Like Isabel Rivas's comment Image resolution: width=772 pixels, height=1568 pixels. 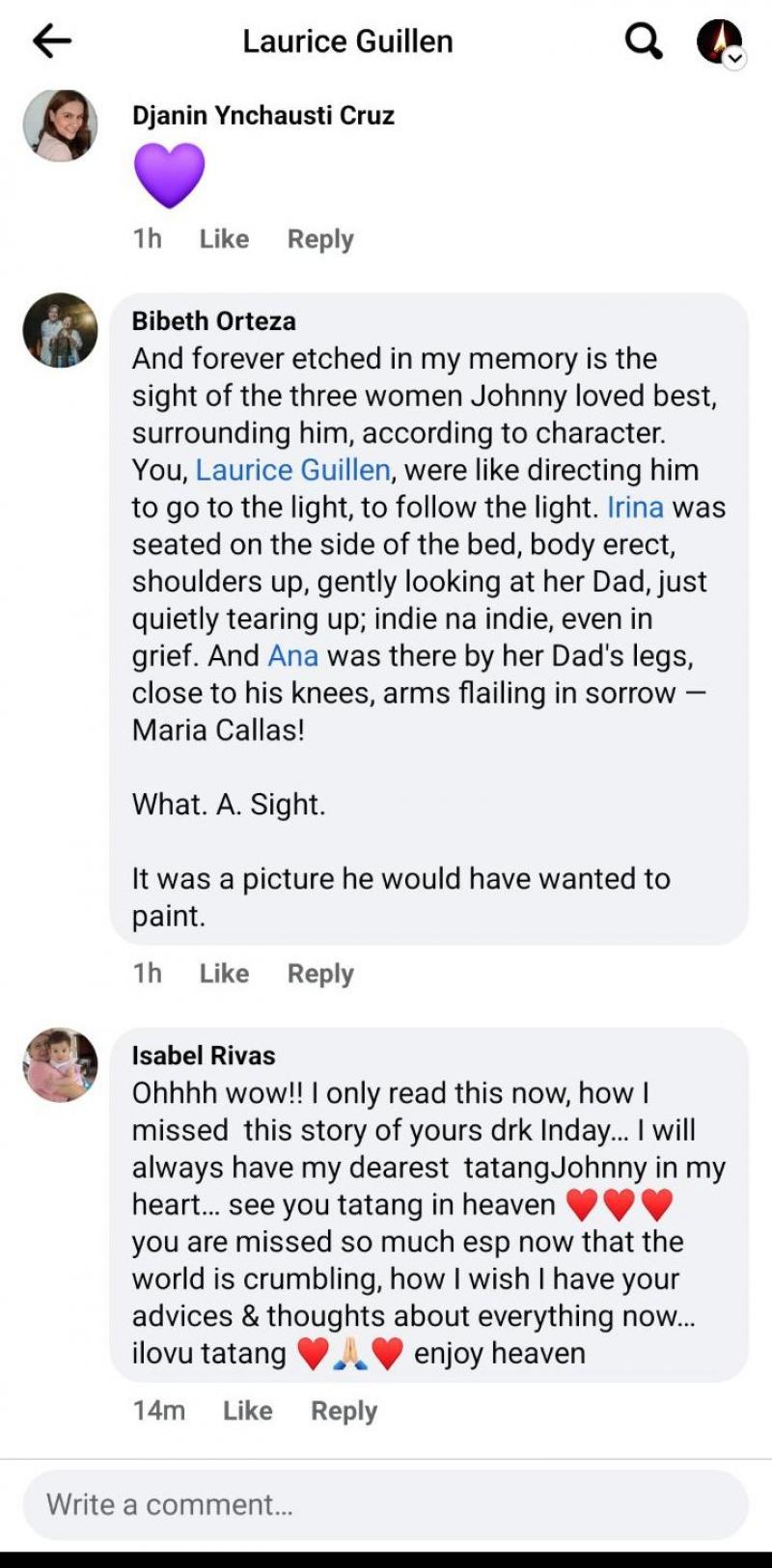pyautogui.click(x=247, y=1410)
